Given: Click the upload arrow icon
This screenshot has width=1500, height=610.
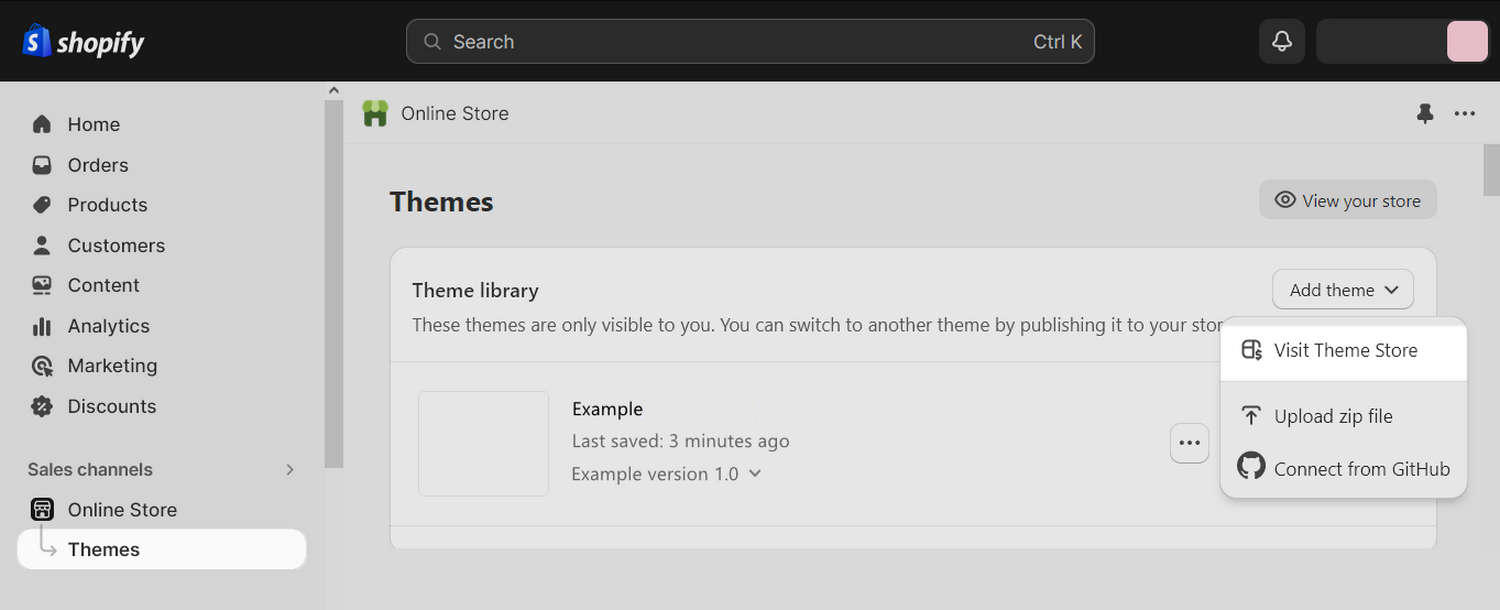Looking at the screenshot, I should coord(1251,416).
